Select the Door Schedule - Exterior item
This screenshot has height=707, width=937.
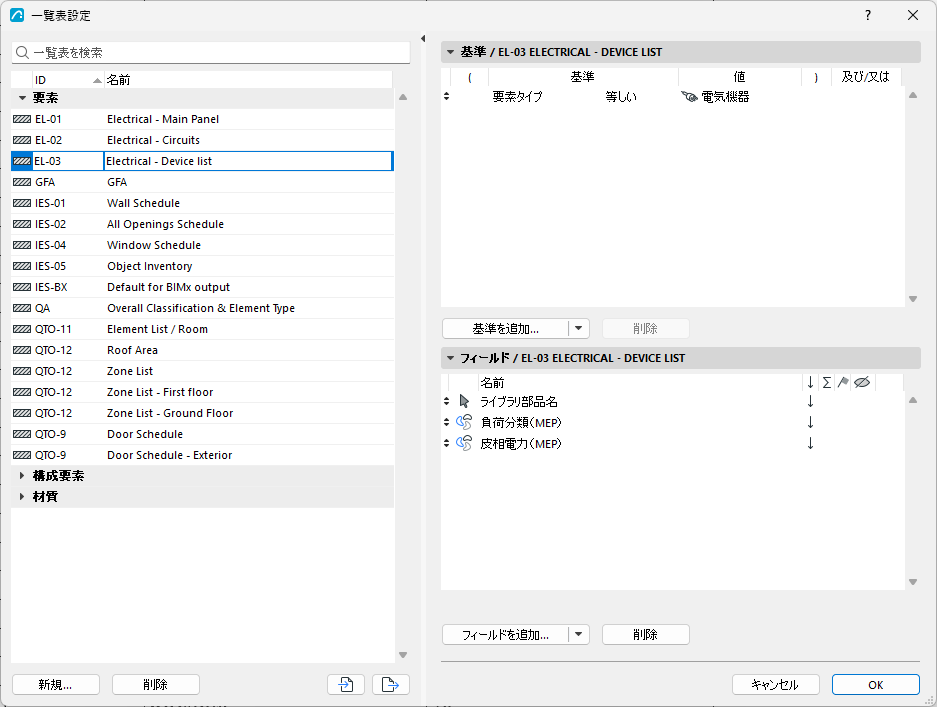(x=202, y=455)
